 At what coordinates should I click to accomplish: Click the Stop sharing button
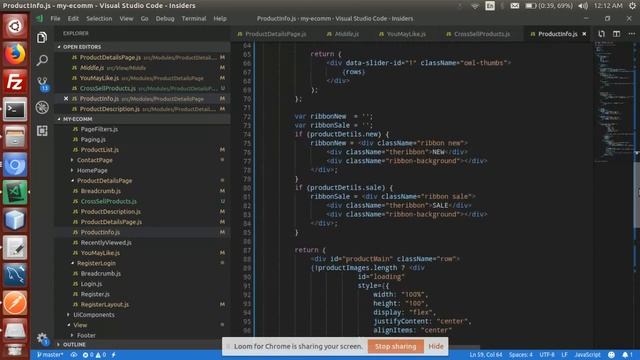point(396,346)
